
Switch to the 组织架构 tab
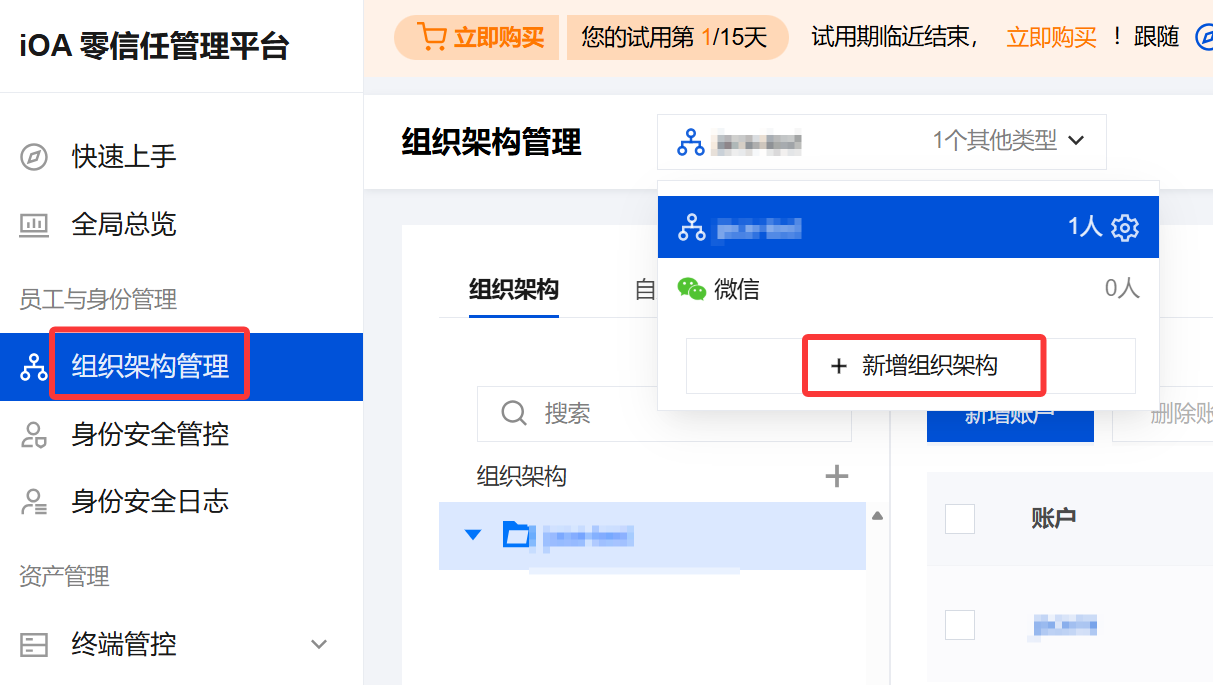pyautogui.click(x=514, y=290)
